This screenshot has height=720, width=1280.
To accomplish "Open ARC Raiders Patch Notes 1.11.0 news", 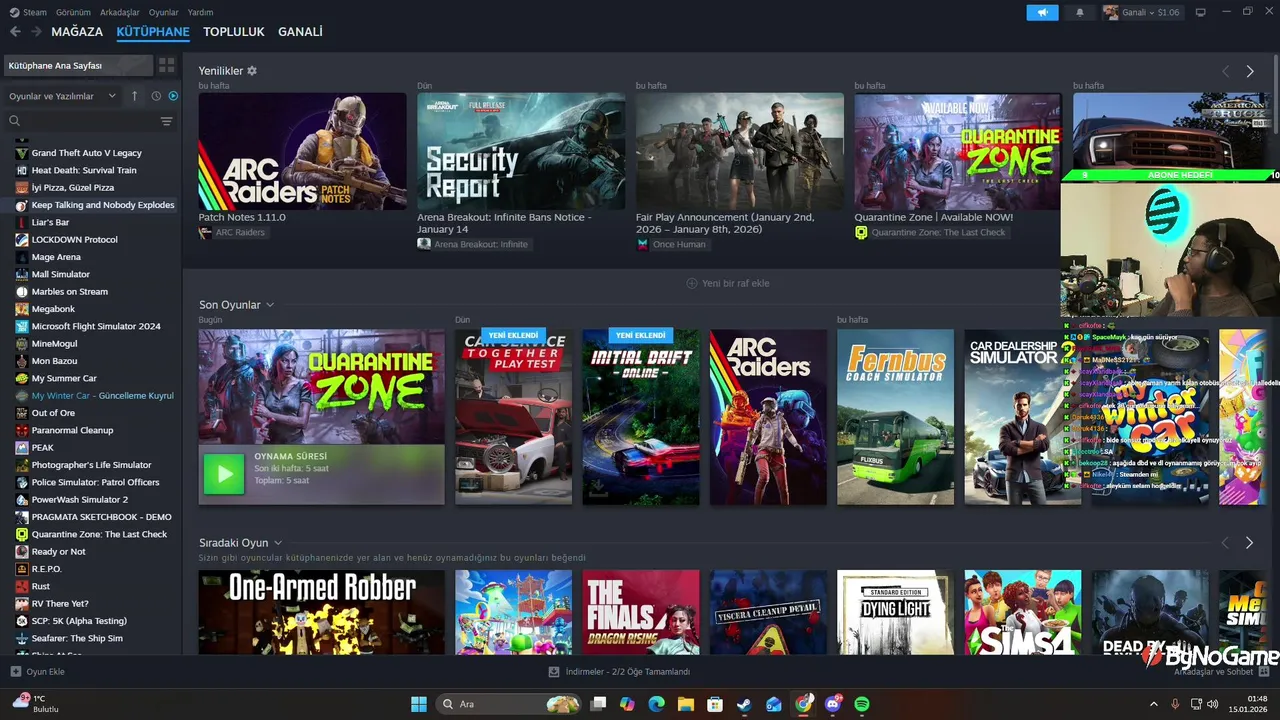I will (302, 151).
